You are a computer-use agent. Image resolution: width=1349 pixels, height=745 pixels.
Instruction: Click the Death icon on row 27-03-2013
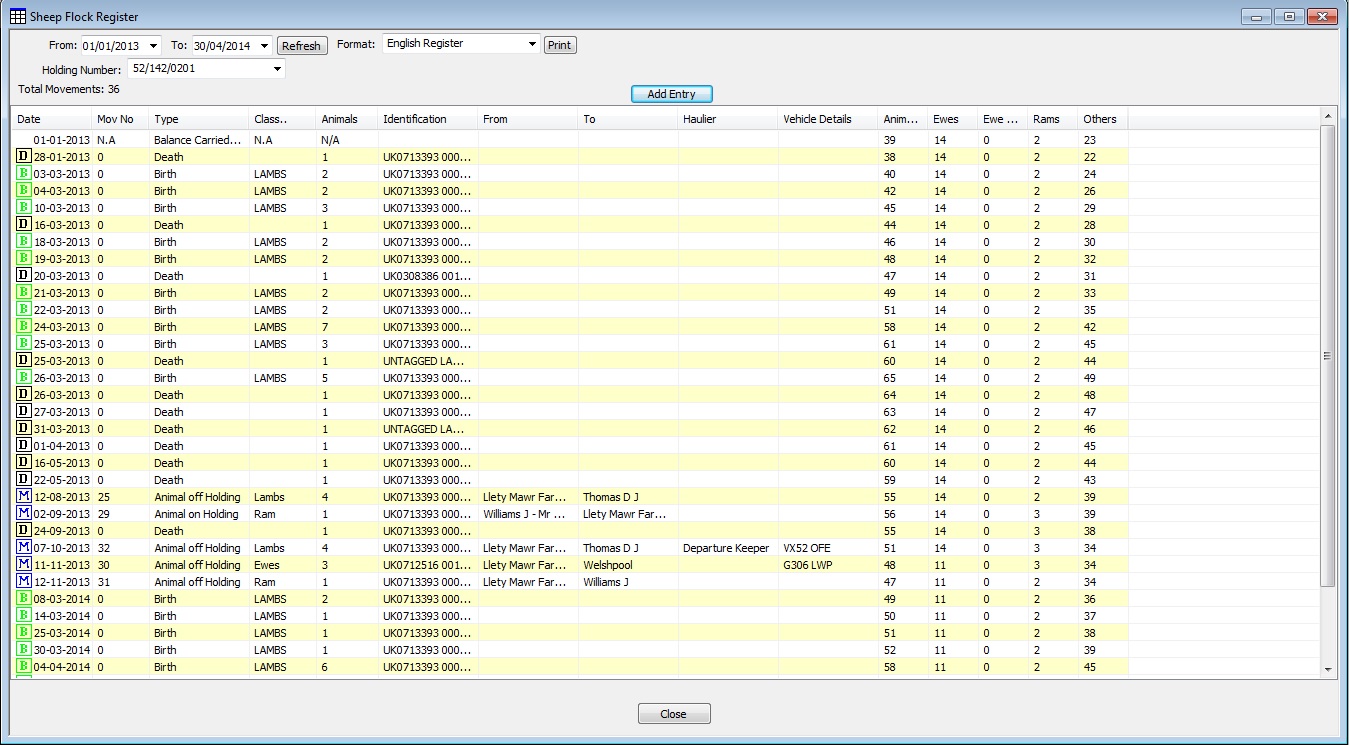[x=24, y=412]
